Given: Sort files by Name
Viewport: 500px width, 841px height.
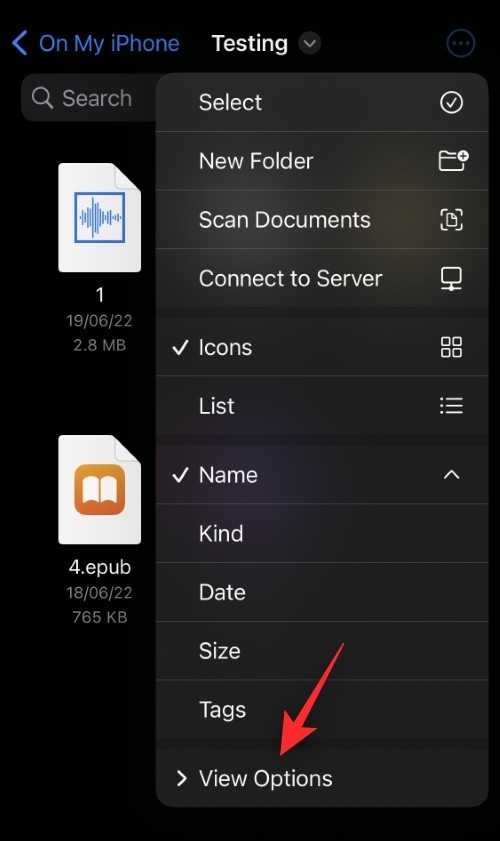Looking at the screenshot, I should click(322, 475).
